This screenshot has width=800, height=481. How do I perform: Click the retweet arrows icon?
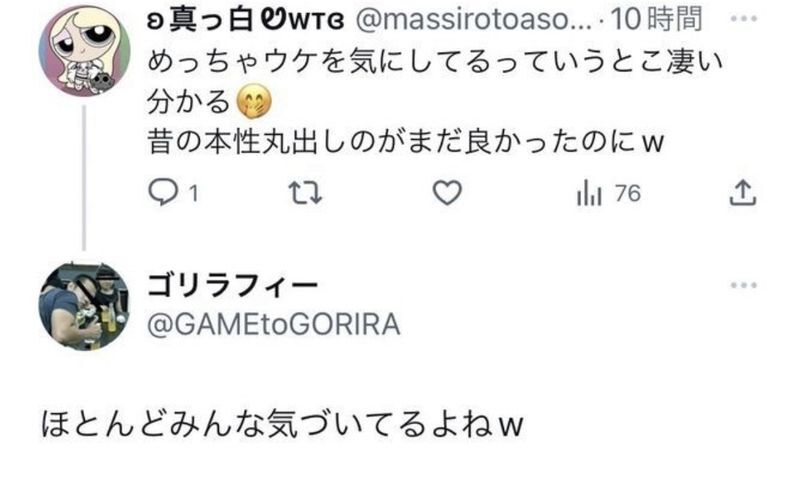305,193
